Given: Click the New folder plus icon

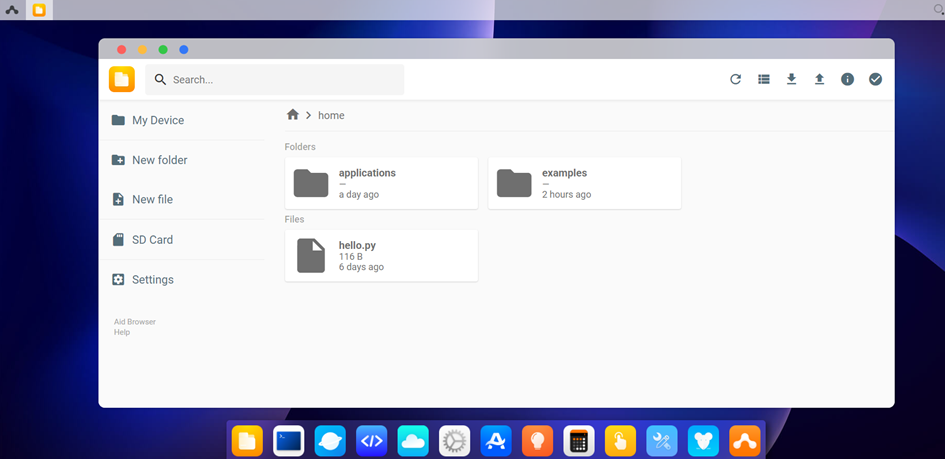Looking at the screenshot, I should pyautogui.click(x=118, y=160).
